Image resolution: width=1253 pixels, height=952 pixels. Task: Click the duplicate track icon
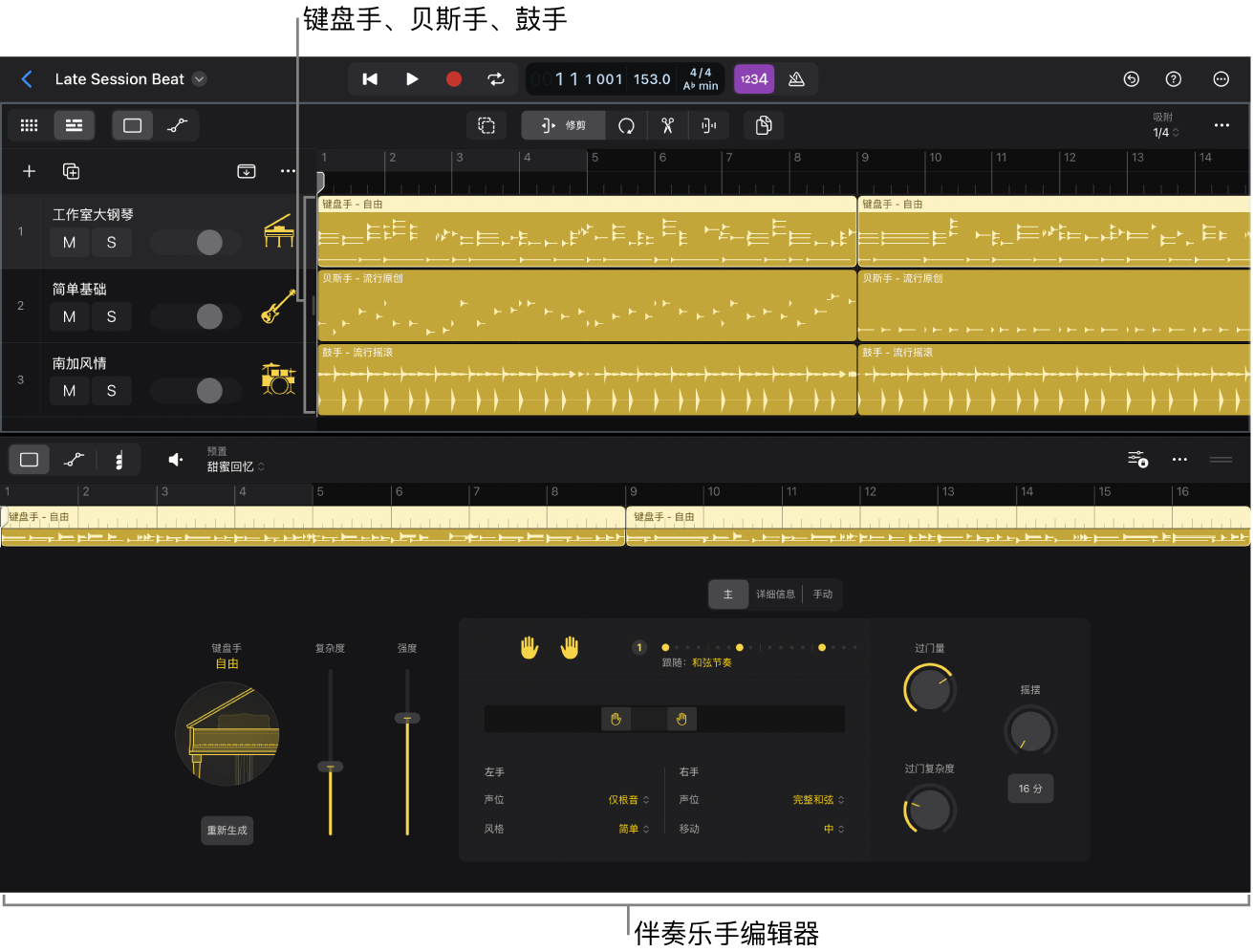pos(71,171)
